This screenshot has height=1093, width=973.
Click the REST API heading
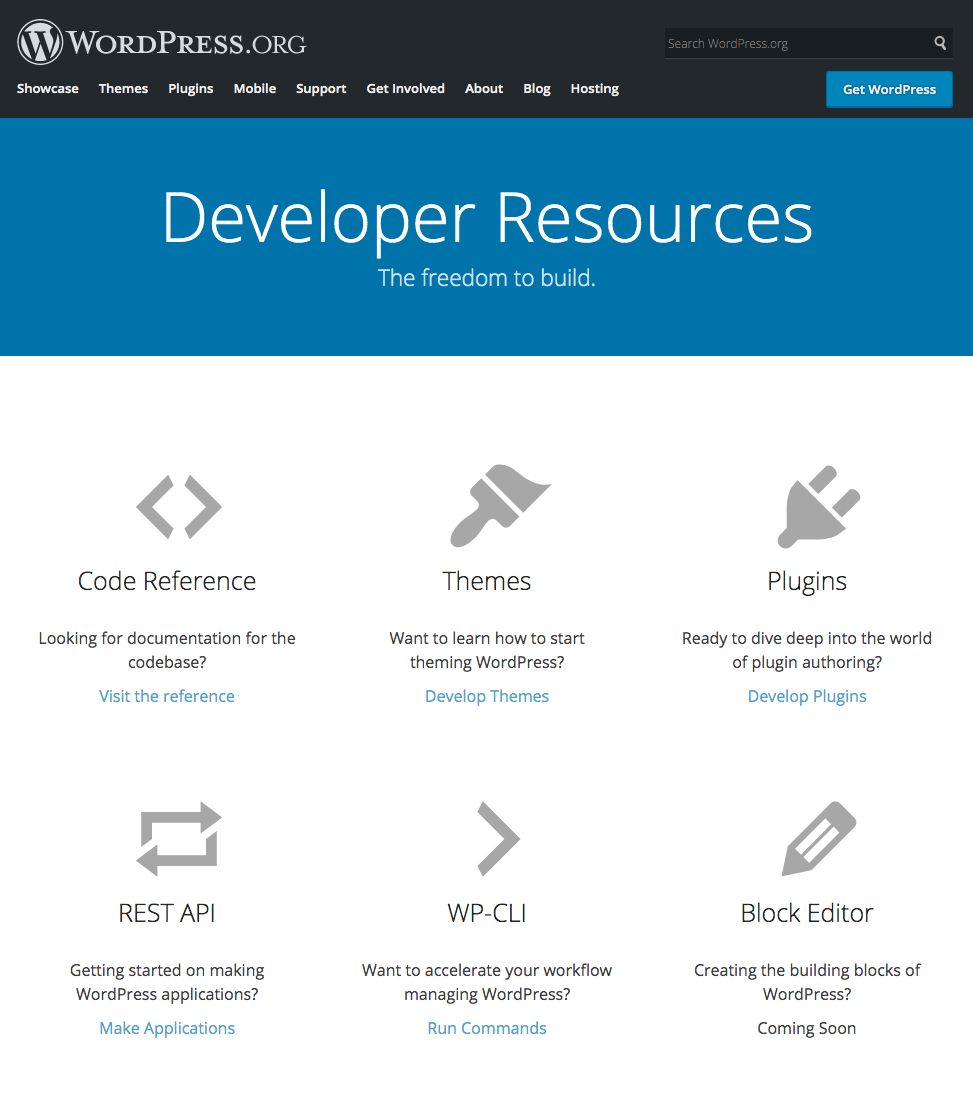(x=167, y=912)
